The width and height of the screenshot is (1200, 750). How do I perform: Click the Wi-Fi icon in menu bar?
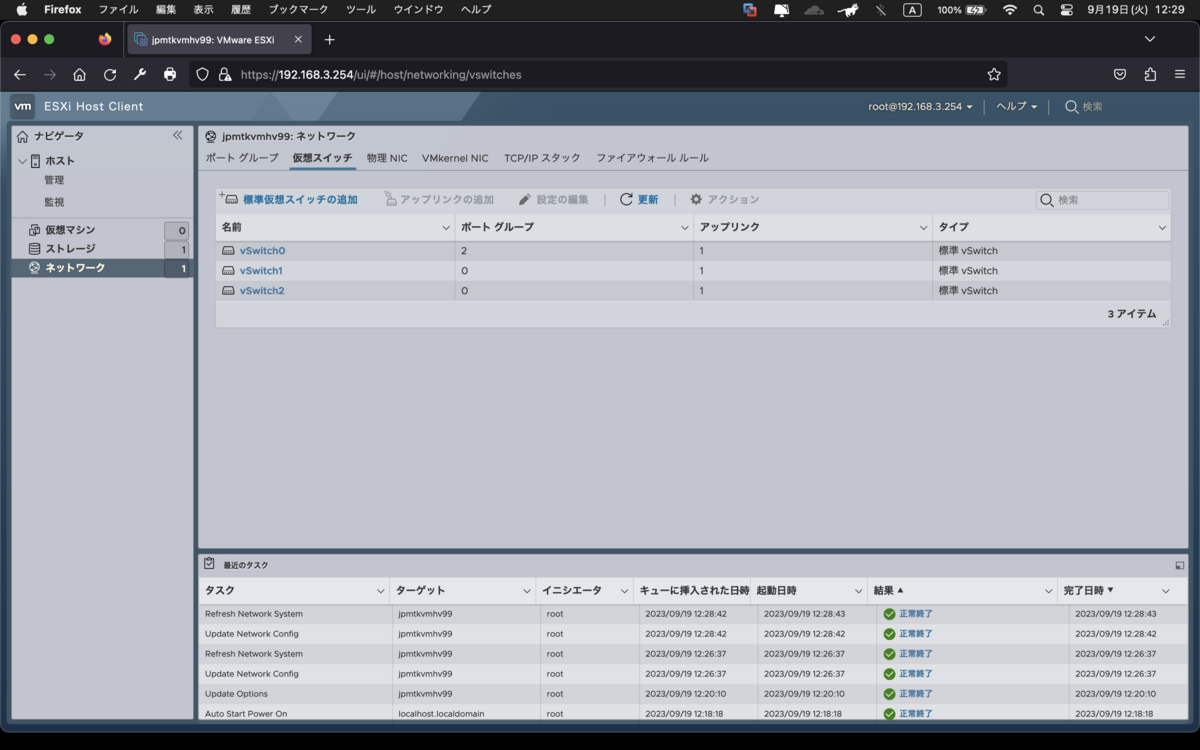[x=1010, y=10]
